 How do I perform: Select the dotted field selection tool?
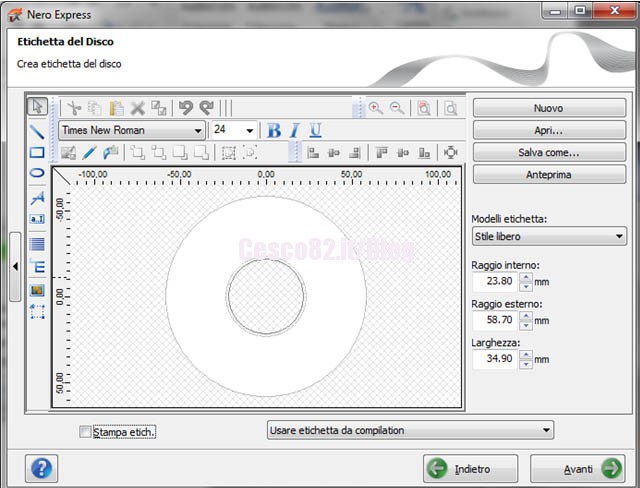(37, 311)
